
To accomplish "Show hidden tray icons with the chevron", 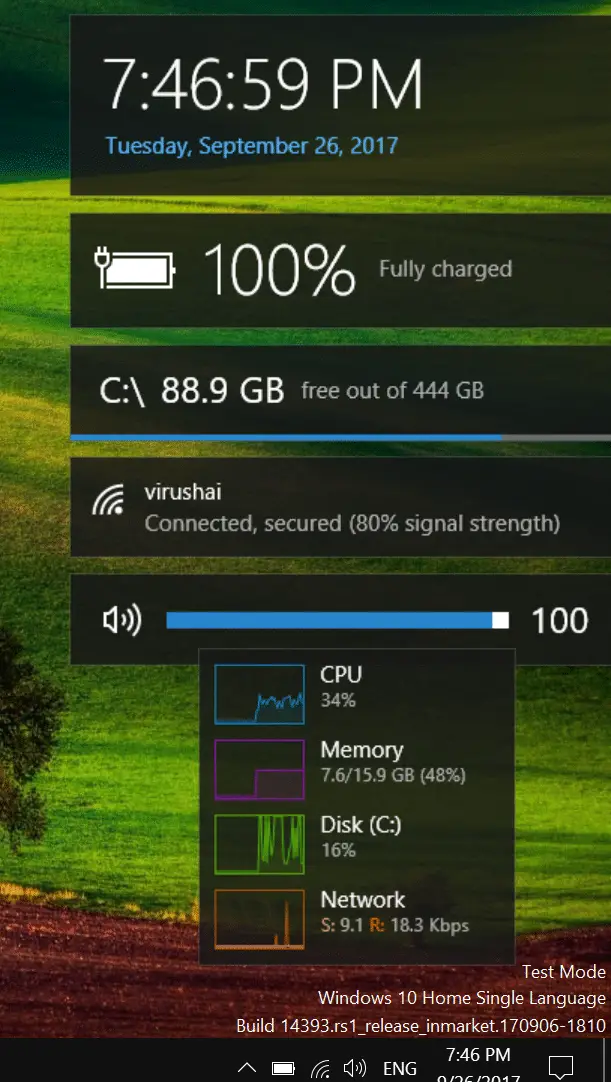I will [246, 1068].
